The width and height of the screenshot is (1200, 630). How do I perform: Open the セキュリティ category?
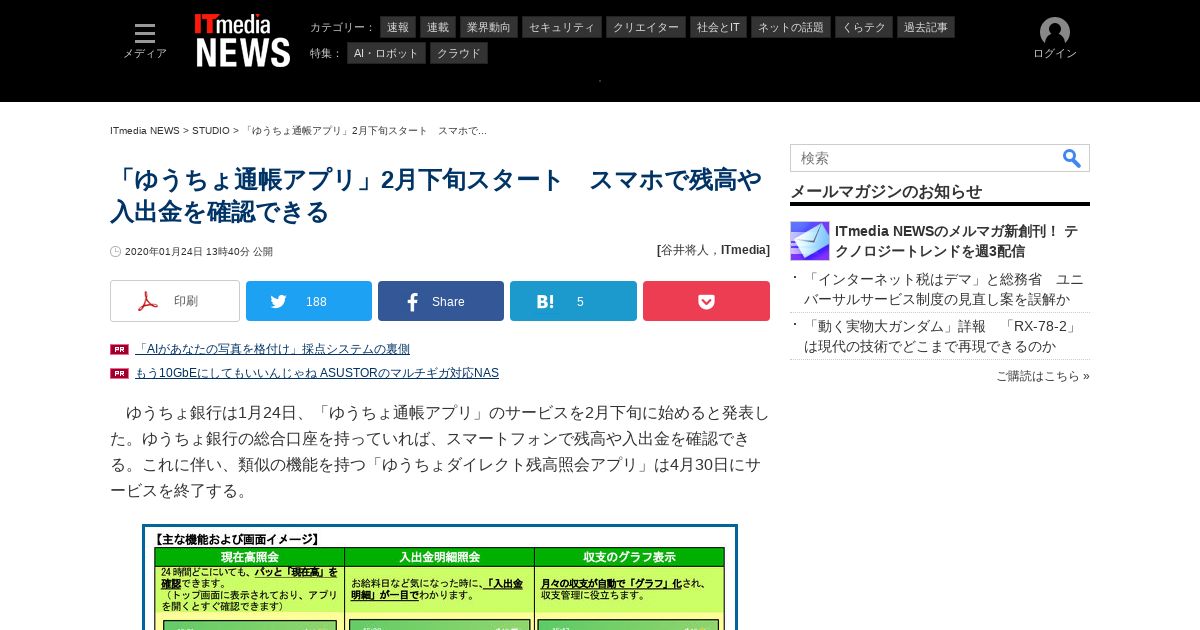tap(562, 27)
